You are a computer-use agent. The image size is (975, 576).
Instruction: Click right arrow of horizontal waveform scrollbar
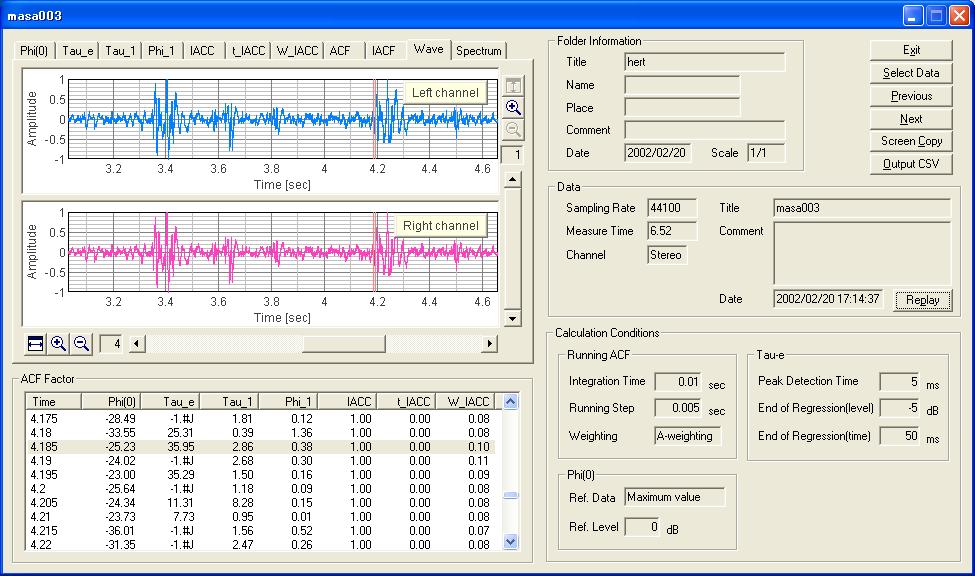490,344
